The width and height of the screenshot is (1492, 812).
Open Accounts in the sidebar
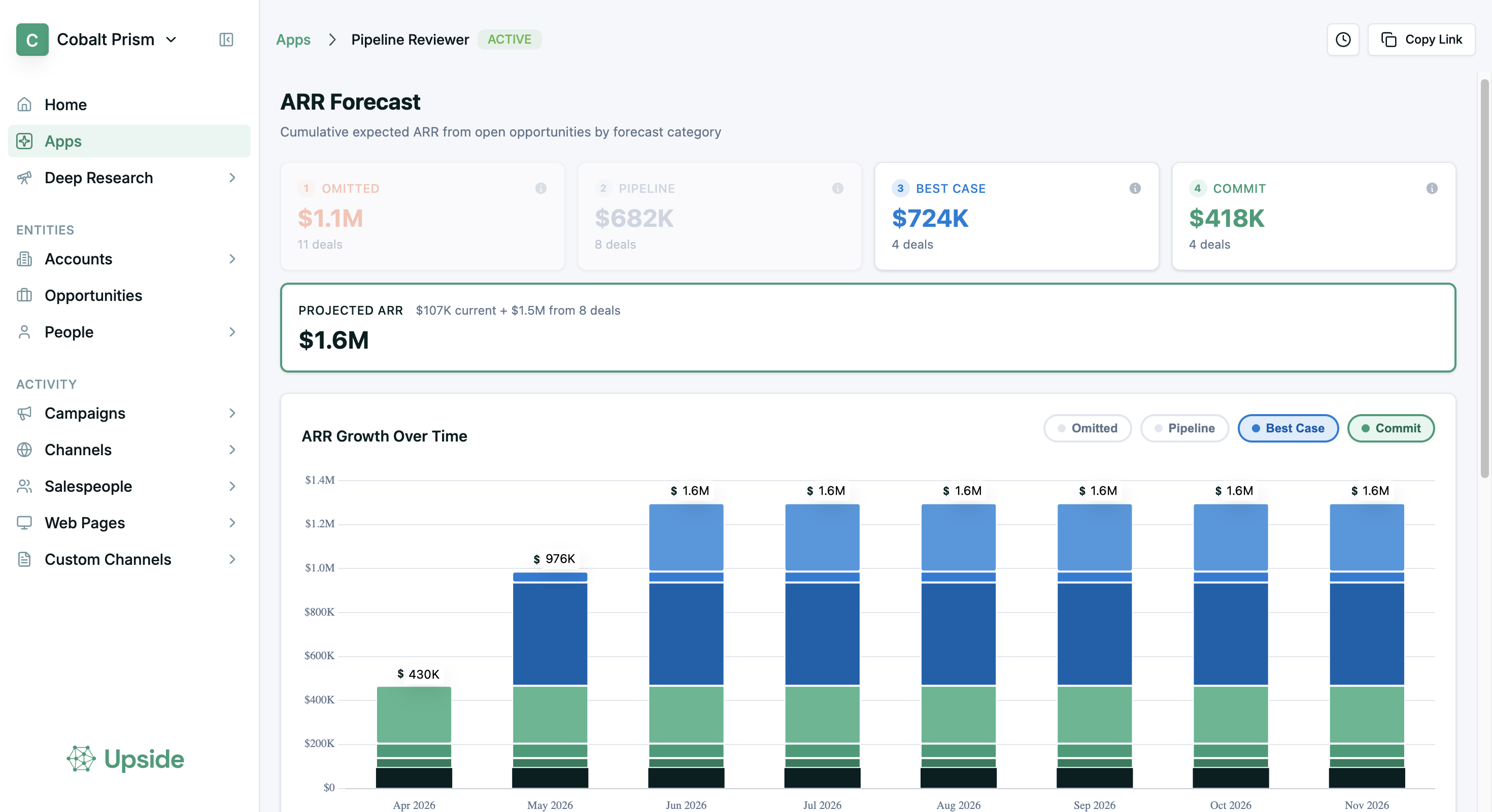click(129, 258)
